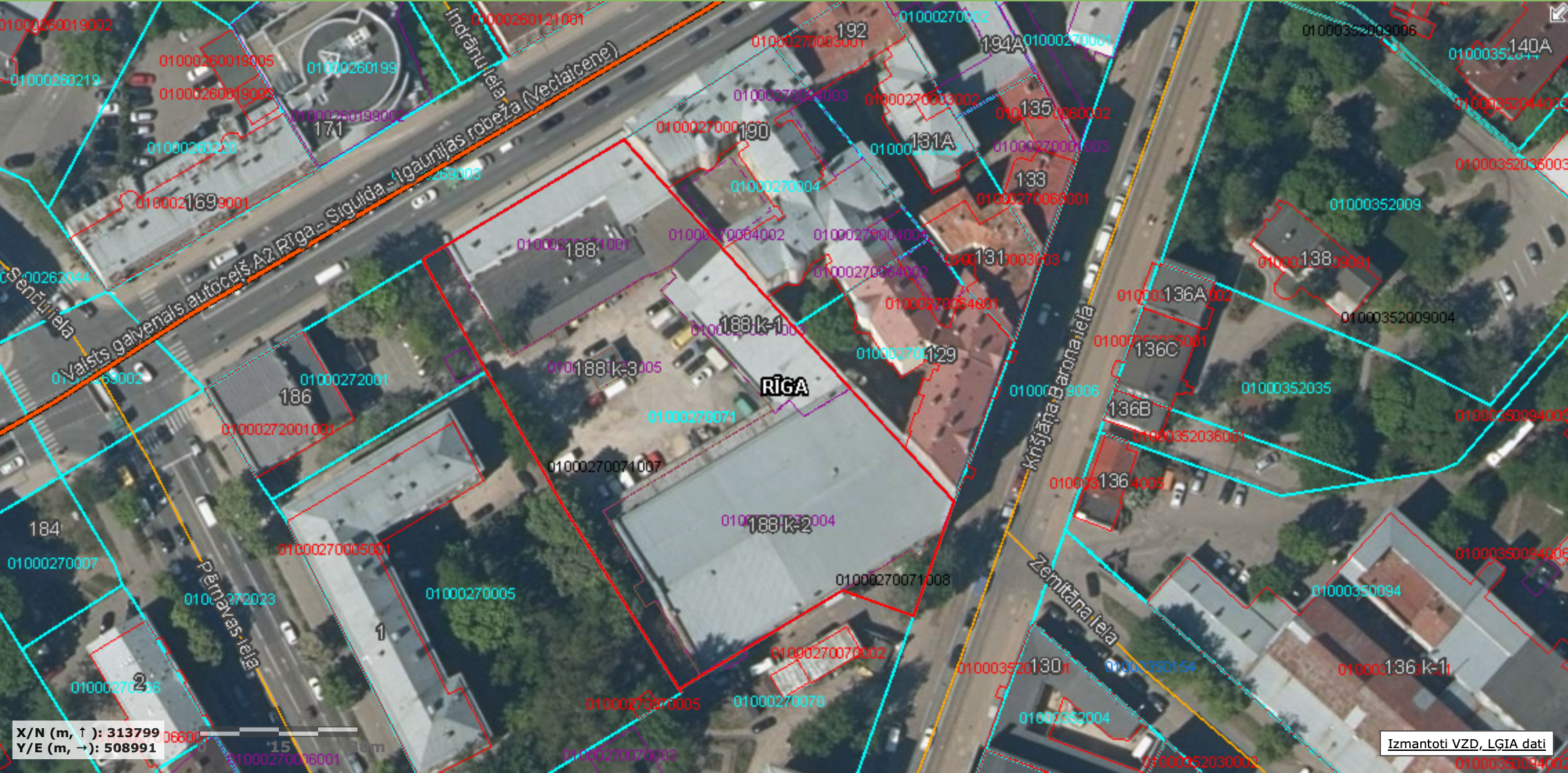Viewport: 1568px width, 773px height.
Task: Select parcel label 186
Action: [297, 395]
